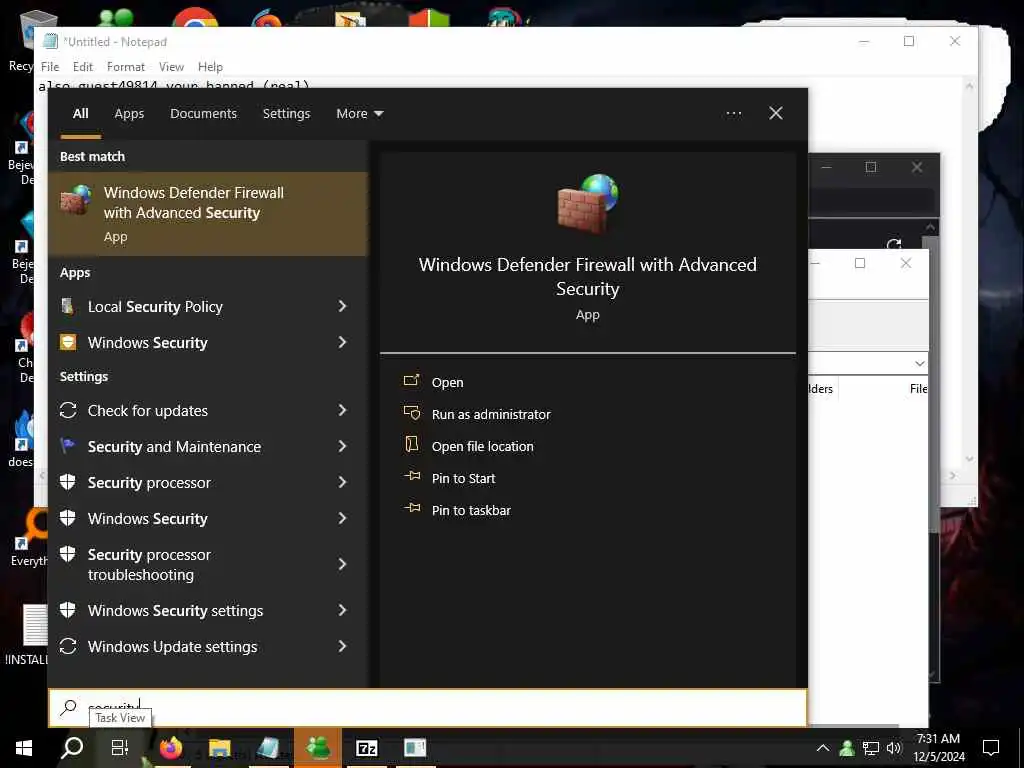Choose Run as administrator
The height and width of the screenshot is (768, 1024).
coord(491,414)
